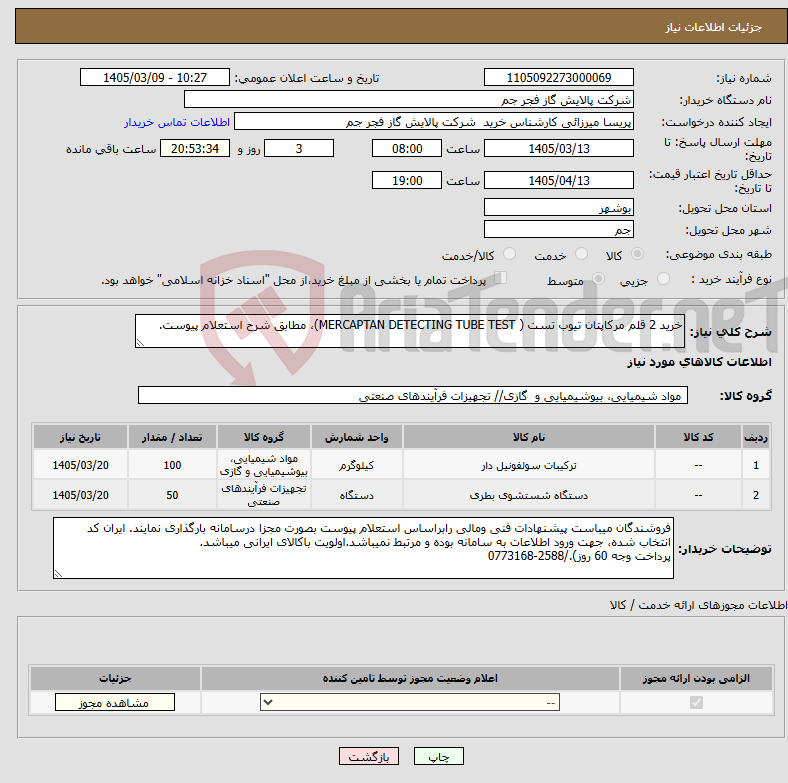
Task: Click the remaining days field showing 3
Action: (299, 148)
